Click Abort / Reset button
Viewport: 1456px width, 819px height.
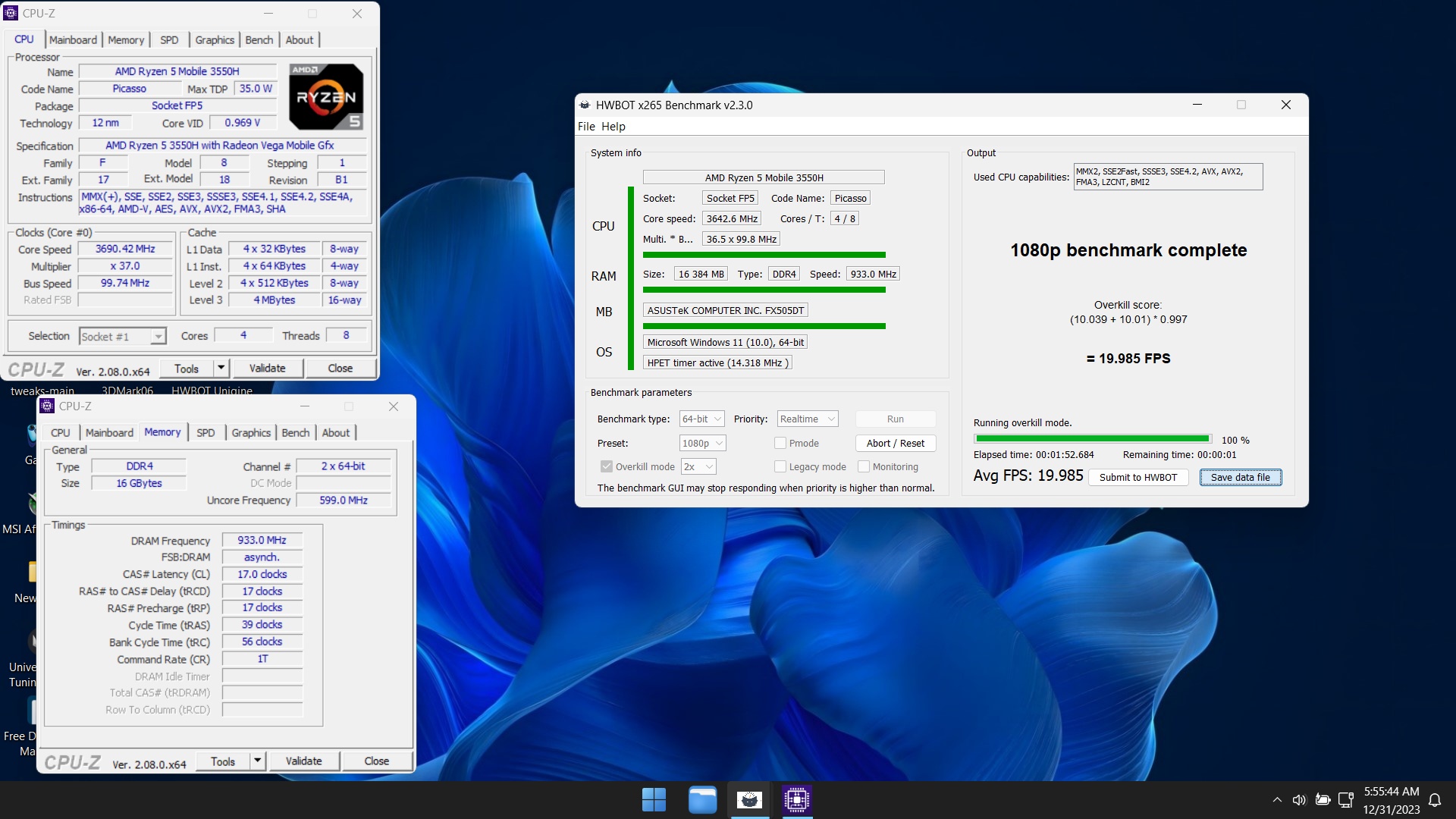tap(896, 443)
